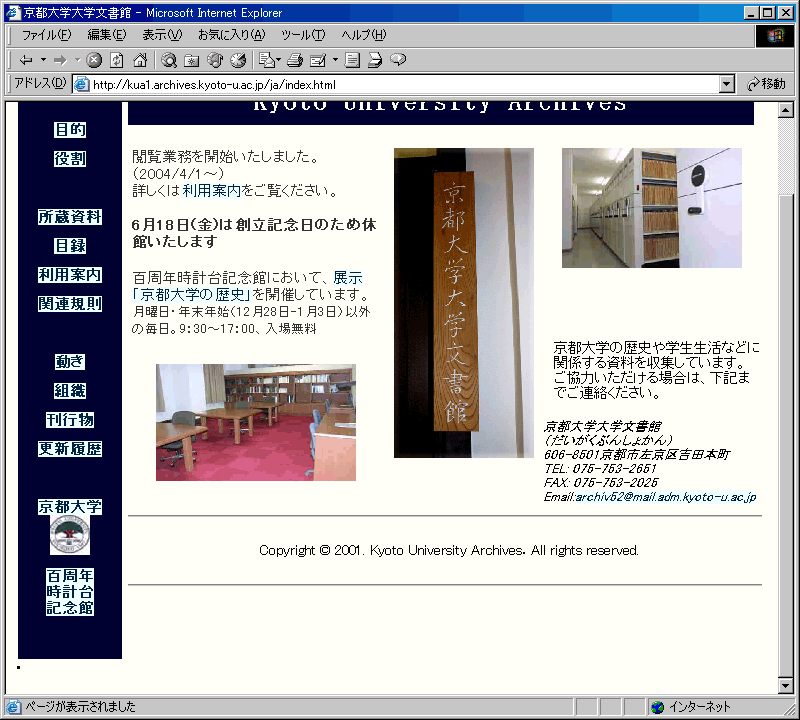Click the reading room photo
Screen dimensions: 800x720
[256, 423]
